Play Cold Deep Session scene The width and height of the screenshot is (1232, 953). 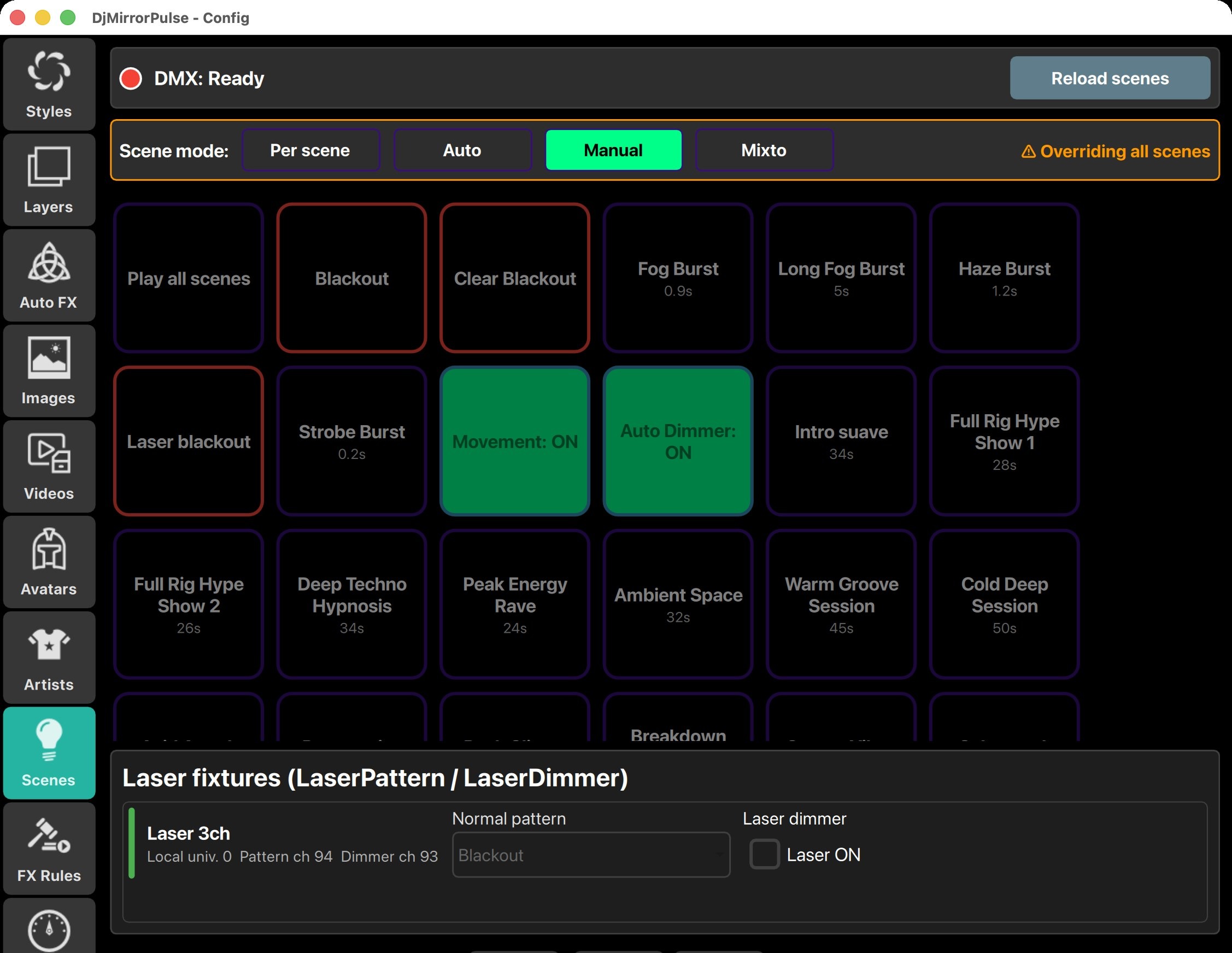(x=1004, y=604)
